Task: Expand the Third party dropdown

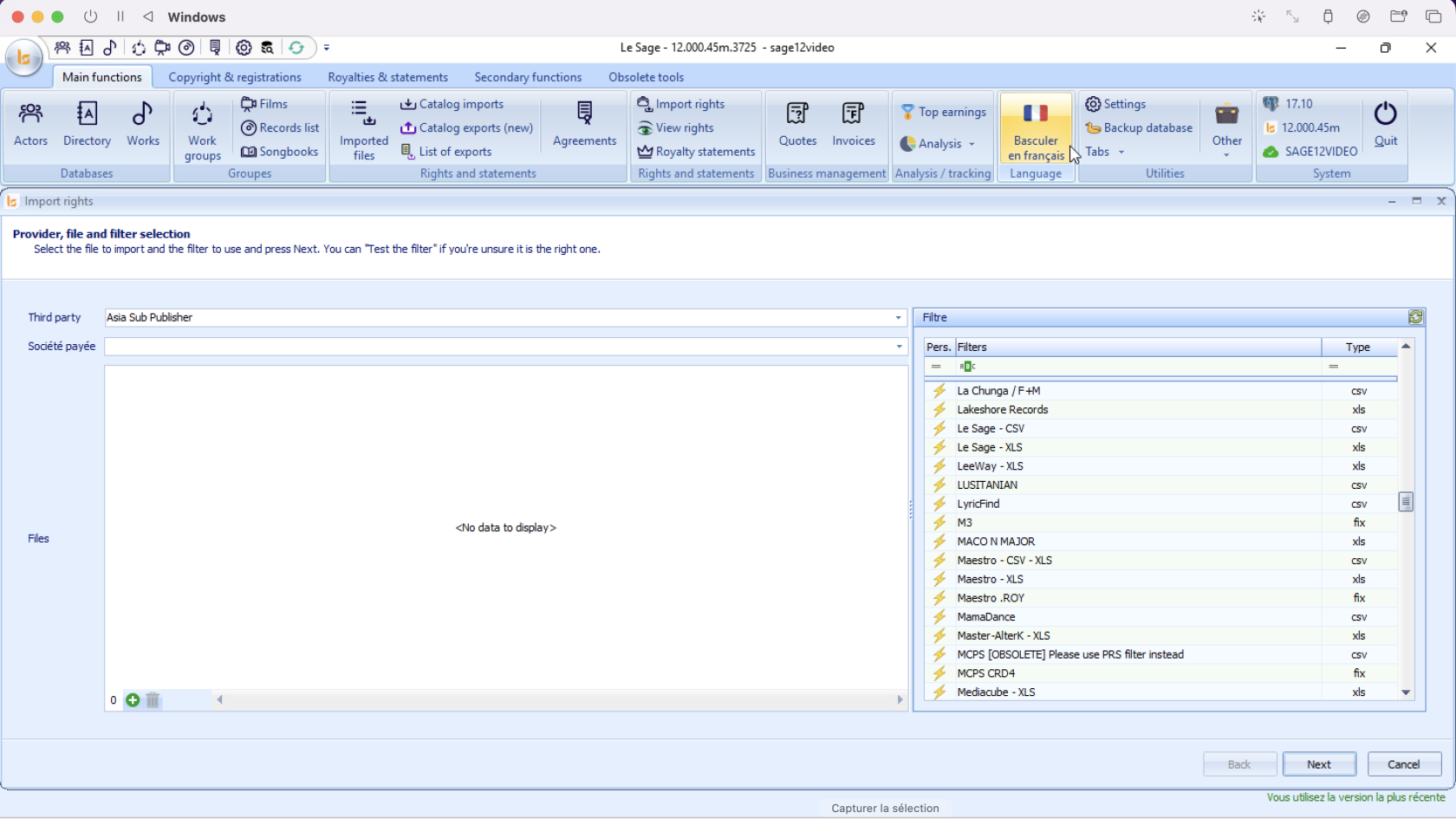Action: 899,318
